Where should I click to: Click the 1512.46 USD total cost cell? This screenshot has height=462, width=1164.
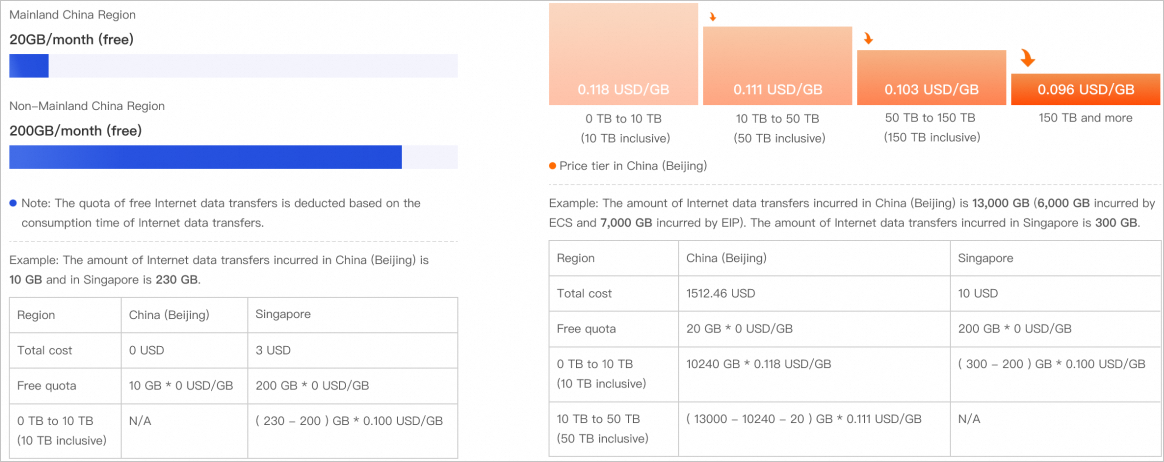click(x=814, y=293)
